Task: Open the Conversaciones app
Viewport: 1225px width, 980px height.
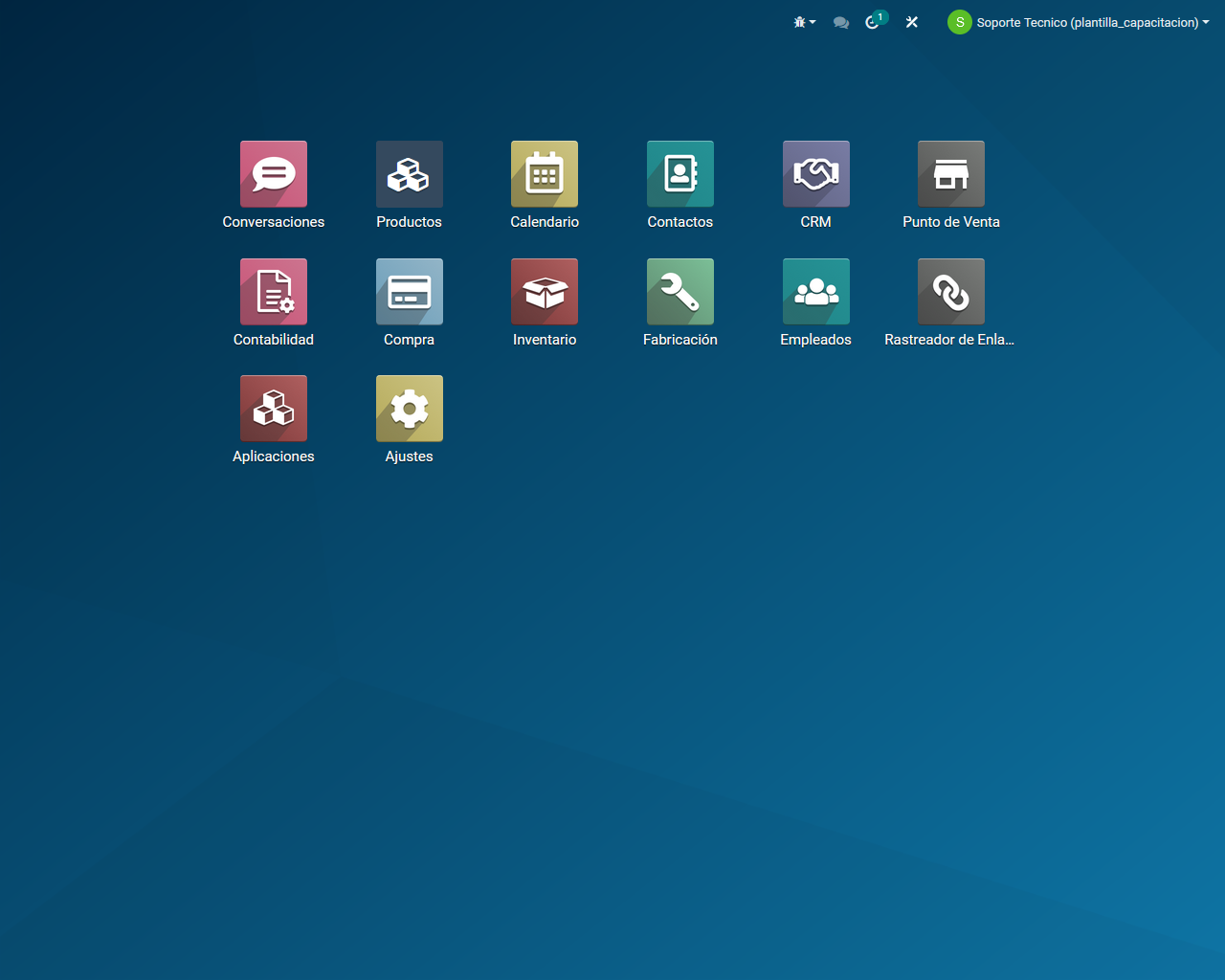Action: [274, 174]
